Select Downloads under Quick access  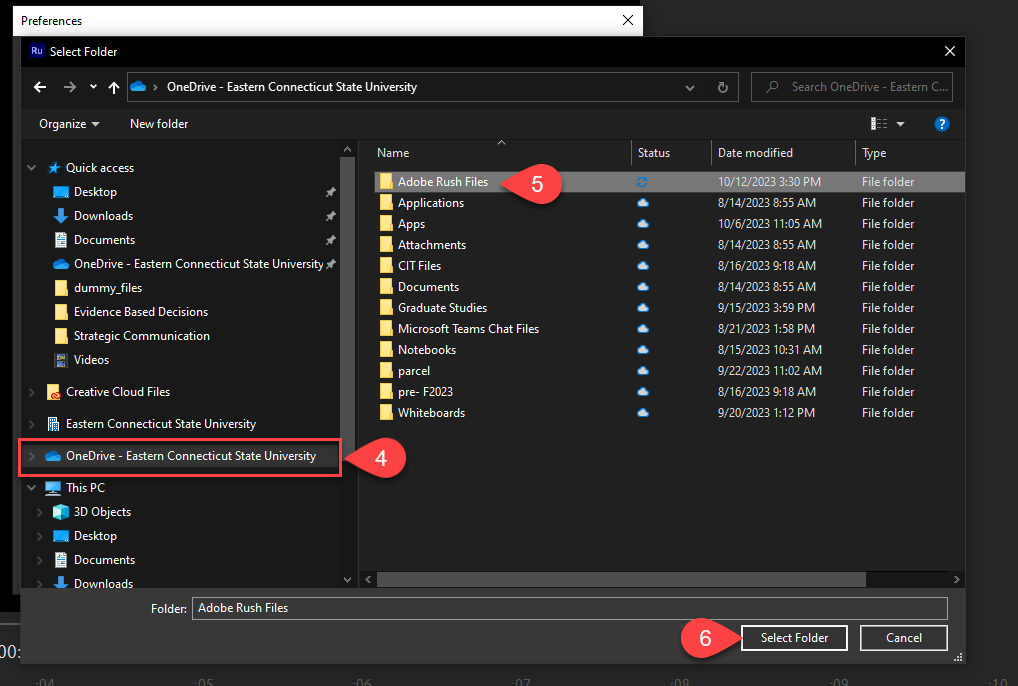tap(103, 216)
